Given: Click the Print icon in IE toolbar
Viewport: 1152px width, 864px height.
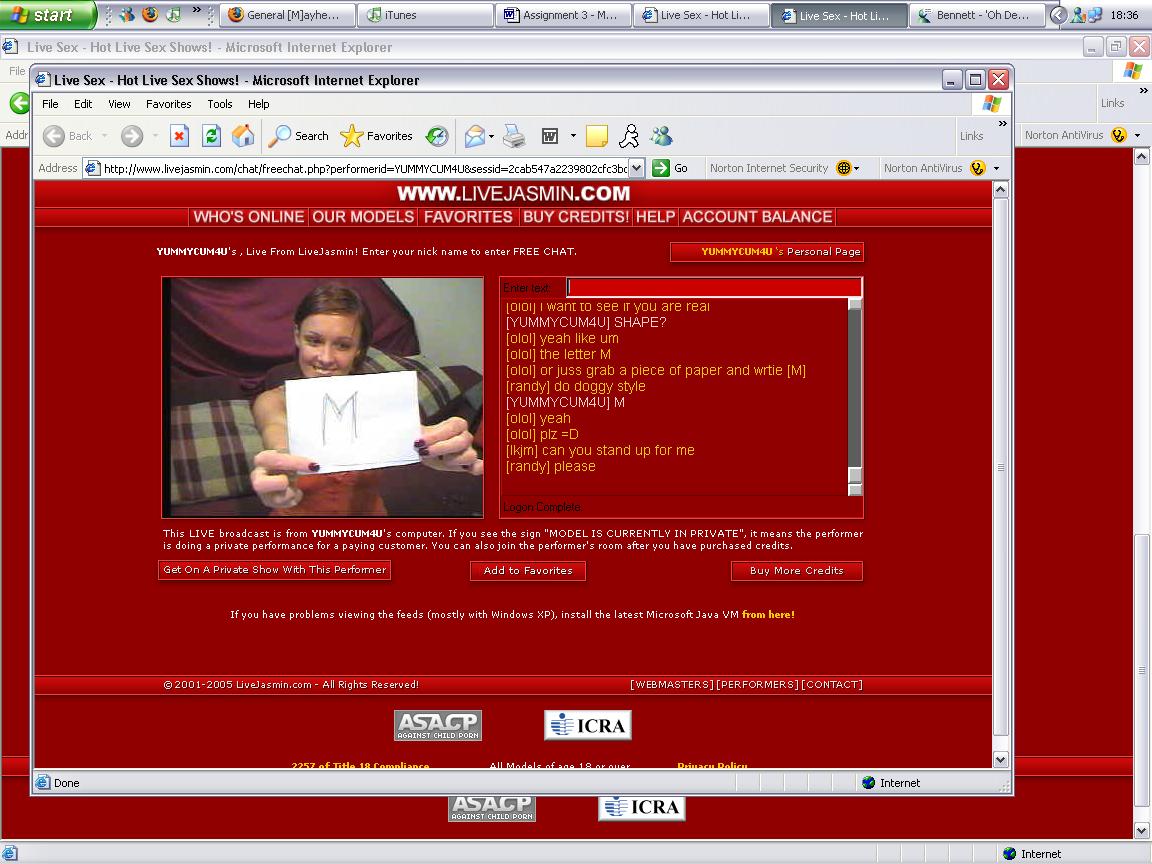Looking at the screenshot, I should pos(514,136).
